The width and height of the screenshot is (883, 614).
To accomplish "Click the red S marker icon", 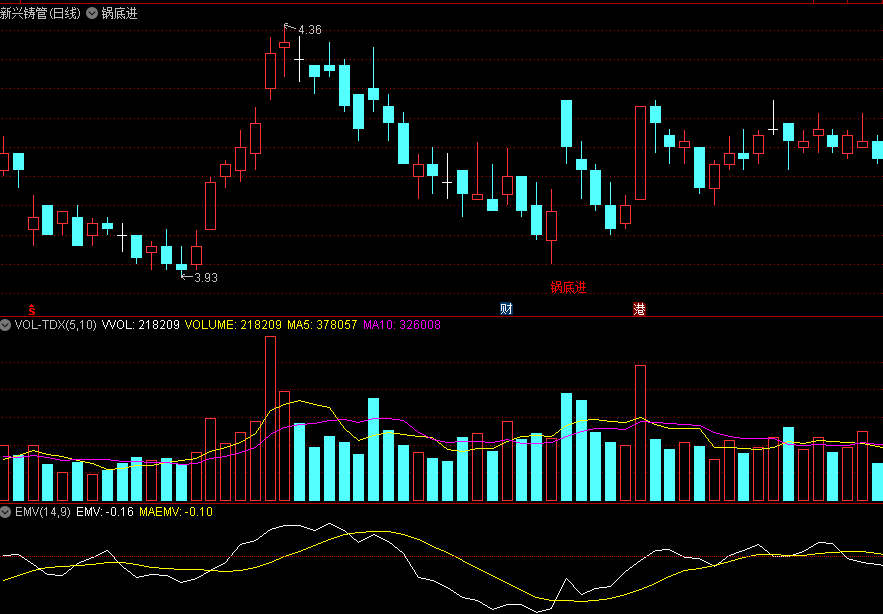I will click(32, 309).
